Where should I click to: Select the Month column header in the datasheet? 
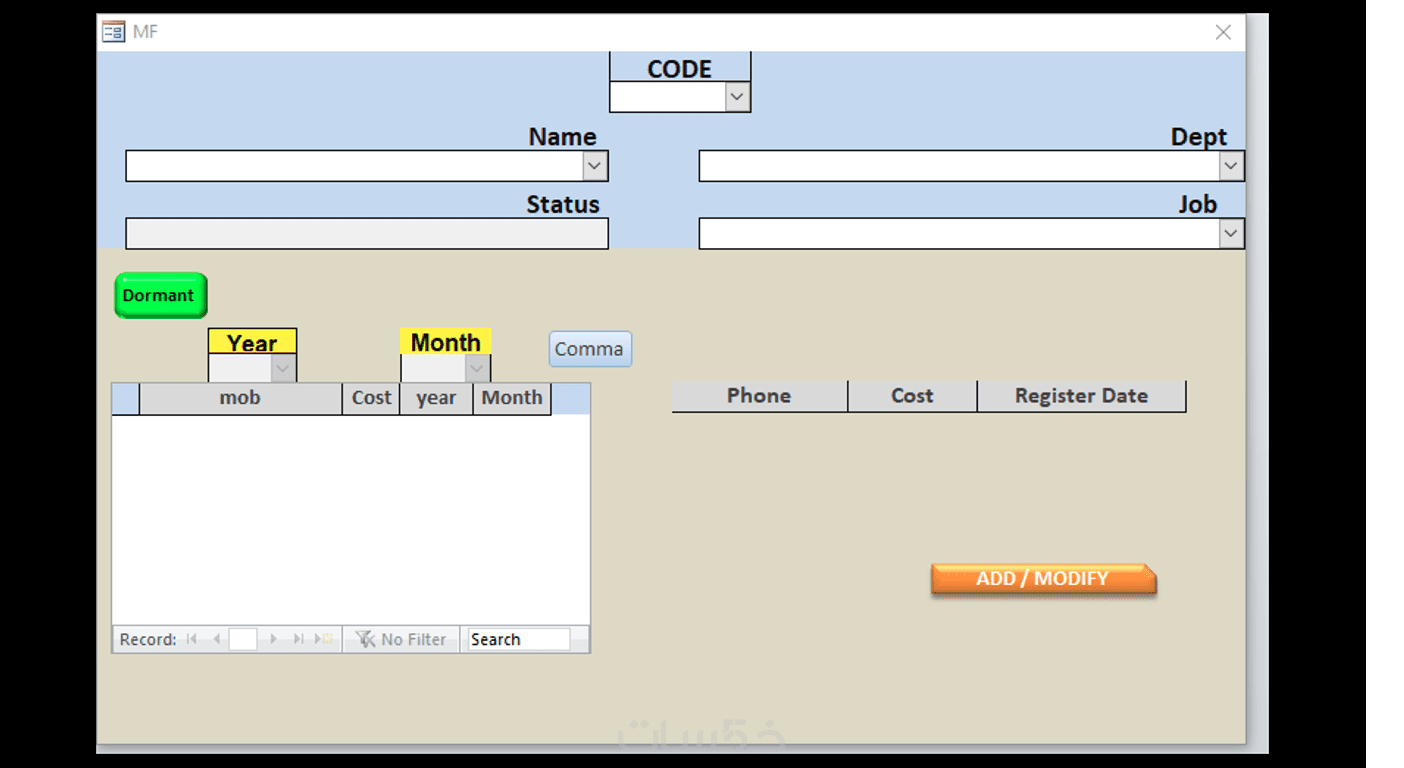click(x=512, y=398)
